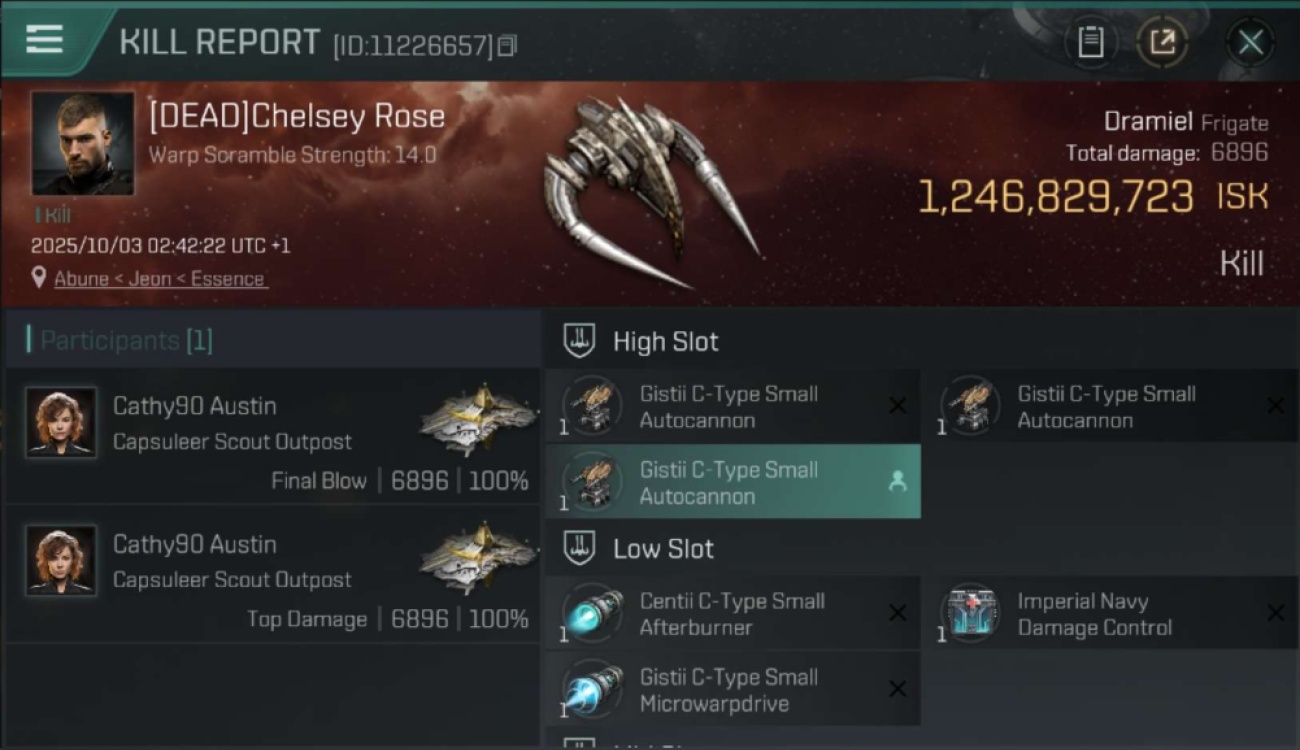
Task: Click the Imperial Navy Damage Control icon
Action: 970,613
